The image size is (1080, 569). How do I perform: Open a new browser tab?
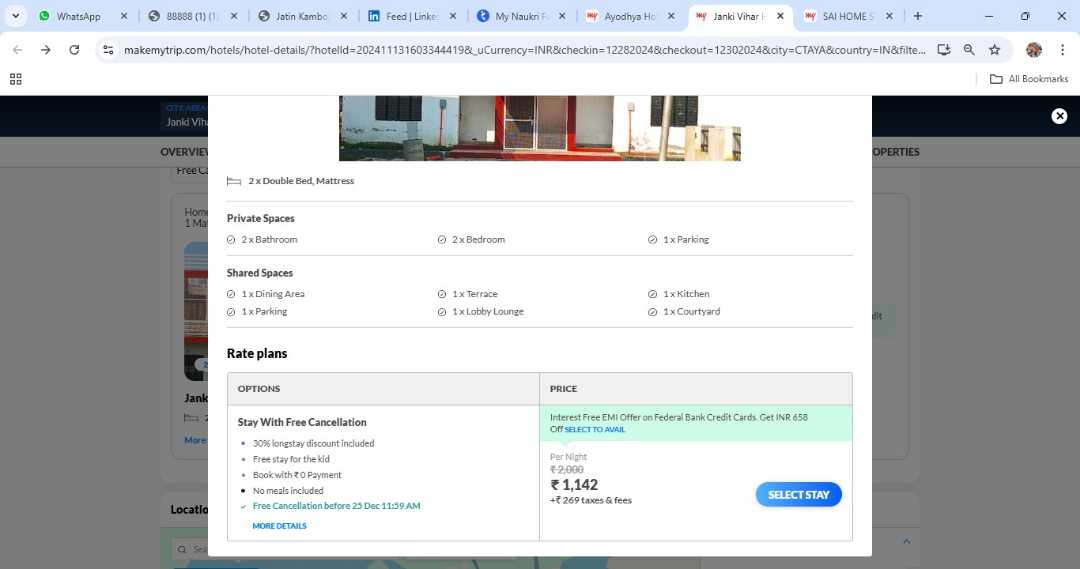(x=917, y=16)
